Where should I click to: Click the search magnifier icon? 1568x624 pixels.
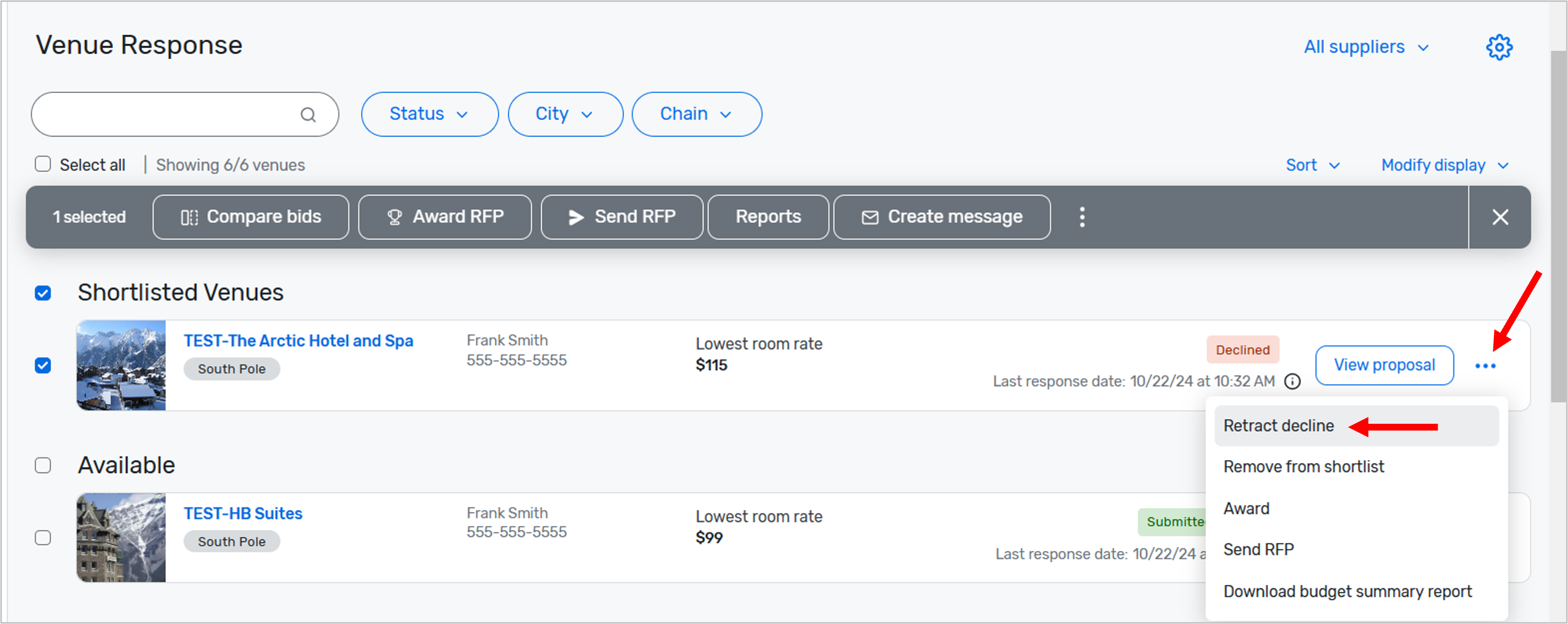[x=308, y=115]
